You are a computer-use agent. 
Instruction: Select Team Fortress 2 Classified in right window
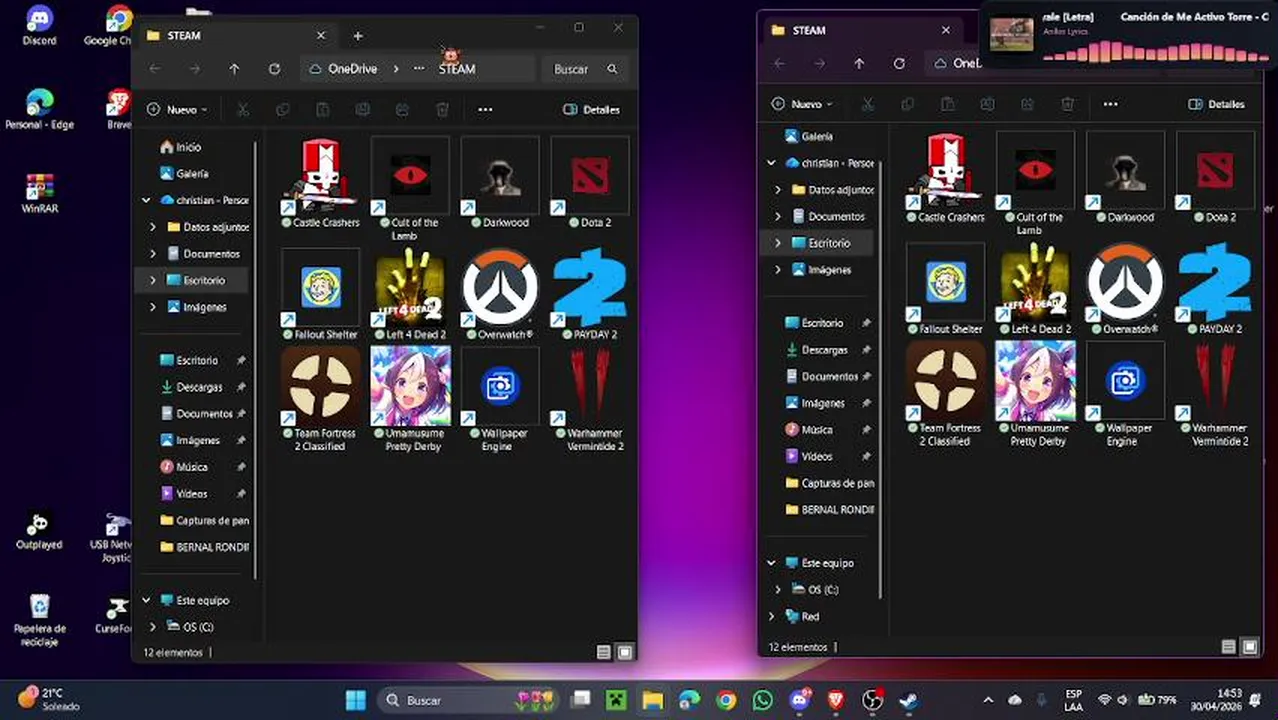point(945,394)
